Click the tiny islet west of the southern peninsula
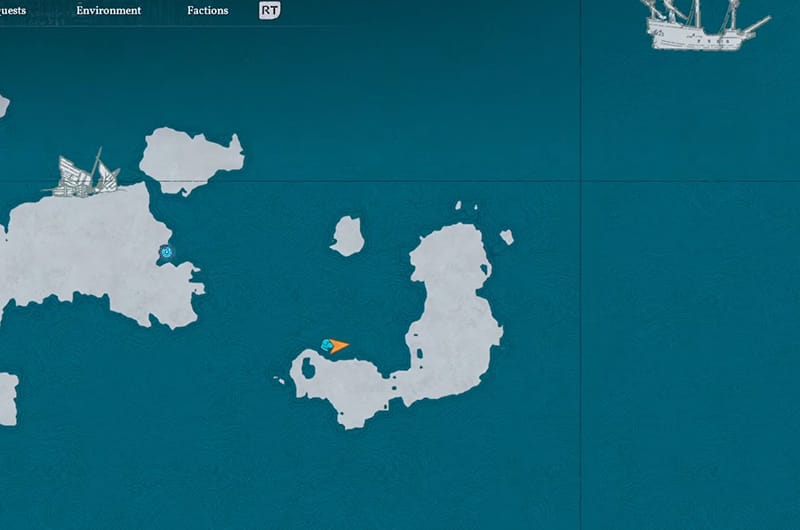 coord(279,379)
